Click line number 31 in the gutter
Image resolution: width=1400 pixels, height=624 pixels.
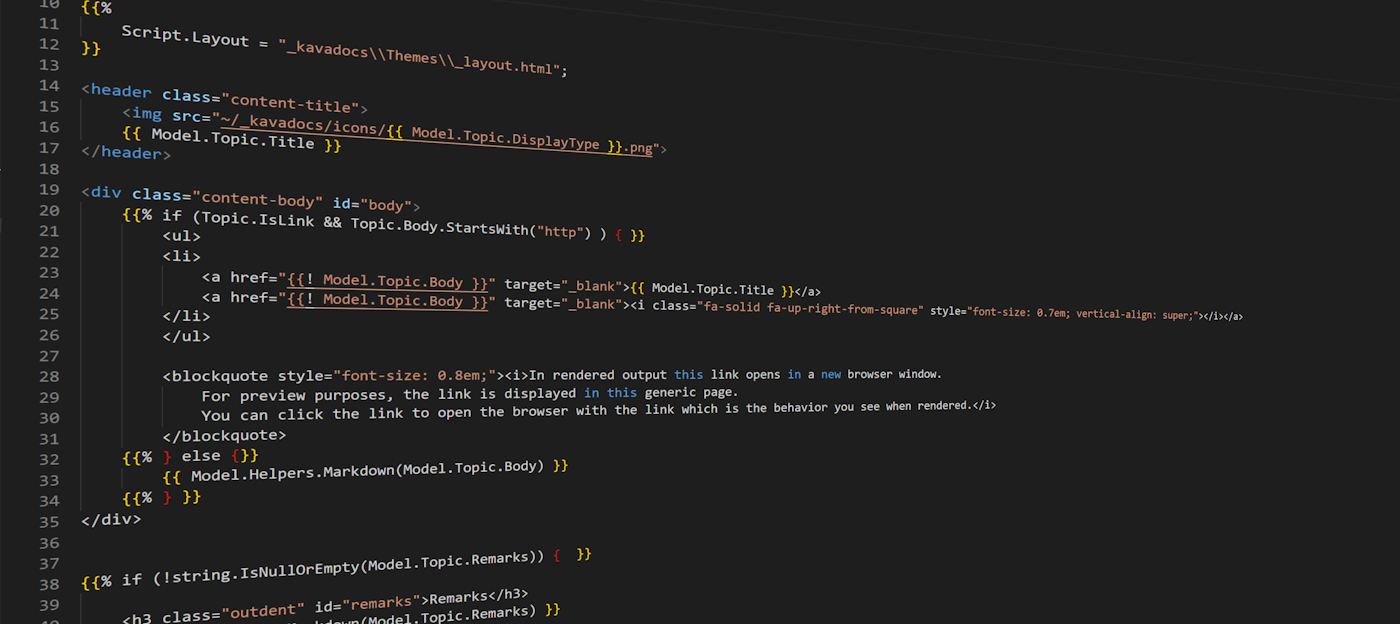(48, 439)
